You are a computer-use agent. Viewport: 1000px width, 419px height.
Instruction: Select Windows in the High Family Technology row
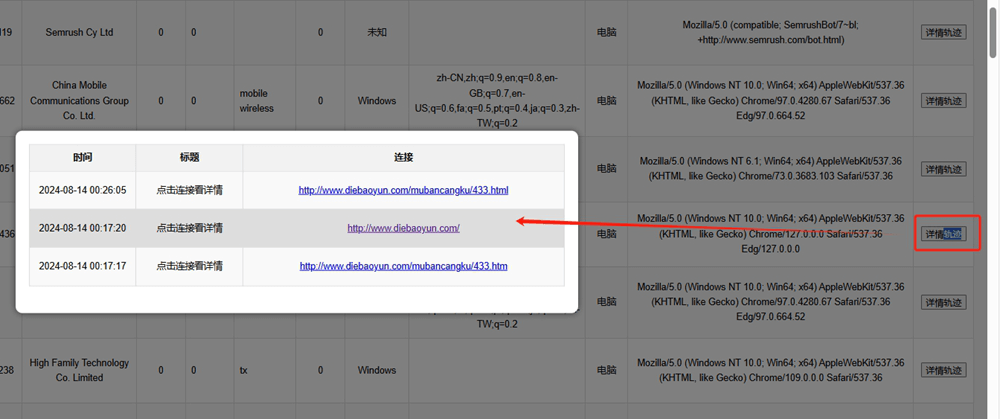[376, 371]
